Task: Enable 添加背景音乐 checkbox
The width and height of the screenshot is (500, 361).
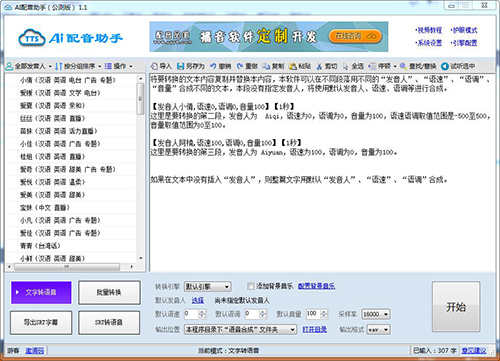Action: point(250,286)
